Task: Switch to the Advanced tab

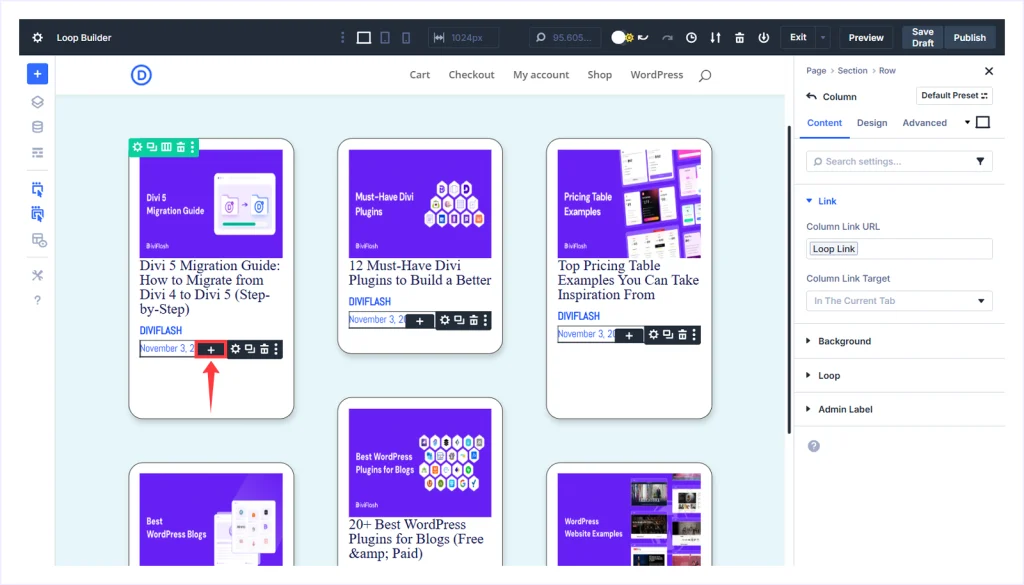Action: [x=924, y=123]
